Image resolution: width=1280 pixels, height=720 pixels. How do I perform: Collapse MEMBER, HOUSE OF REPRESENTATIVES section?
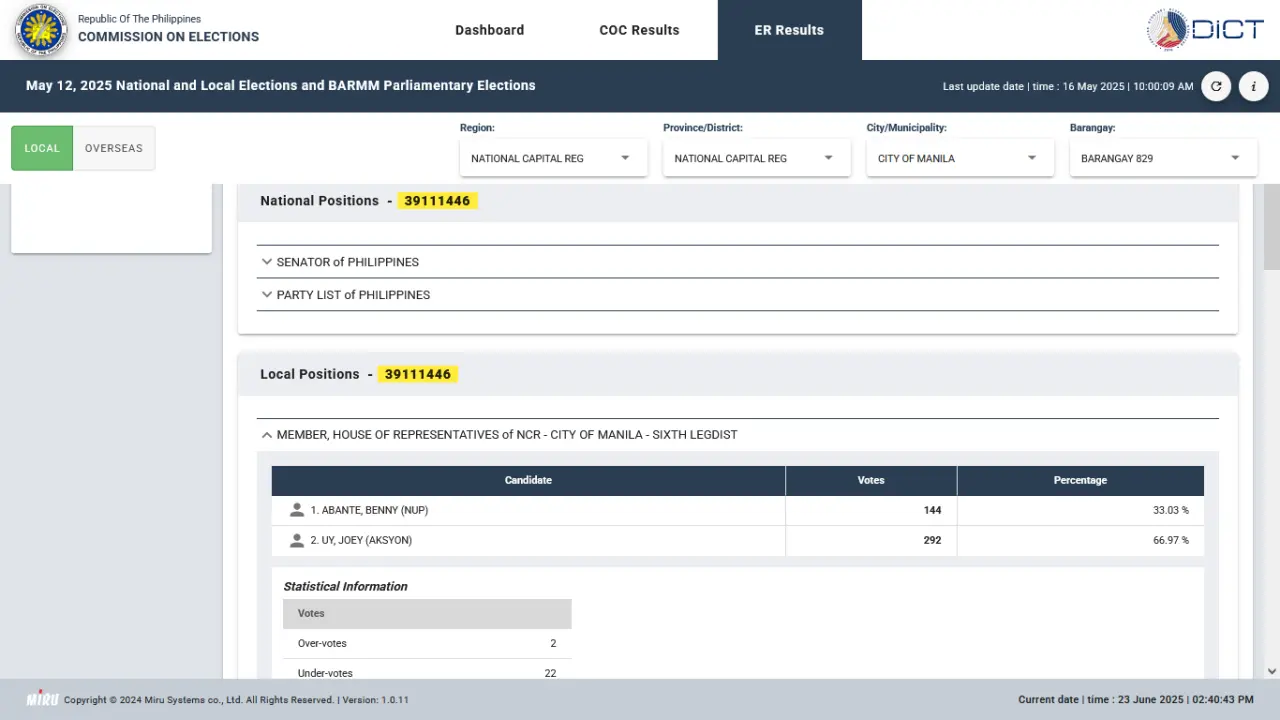click(x=738, y=435)
